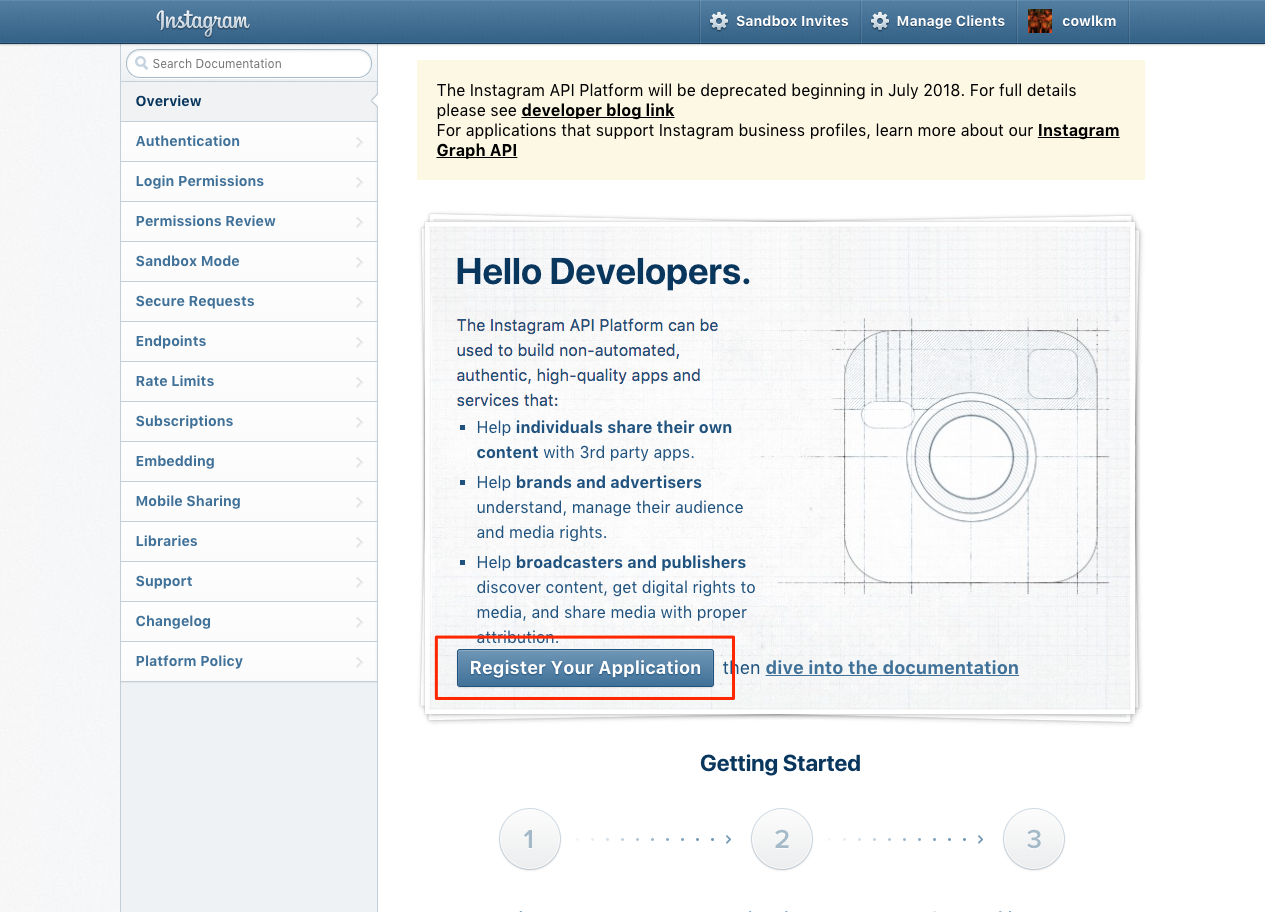Expand the Platform Policy row chevron
This screenshot has height=912, width=1265.
point(359,662)
